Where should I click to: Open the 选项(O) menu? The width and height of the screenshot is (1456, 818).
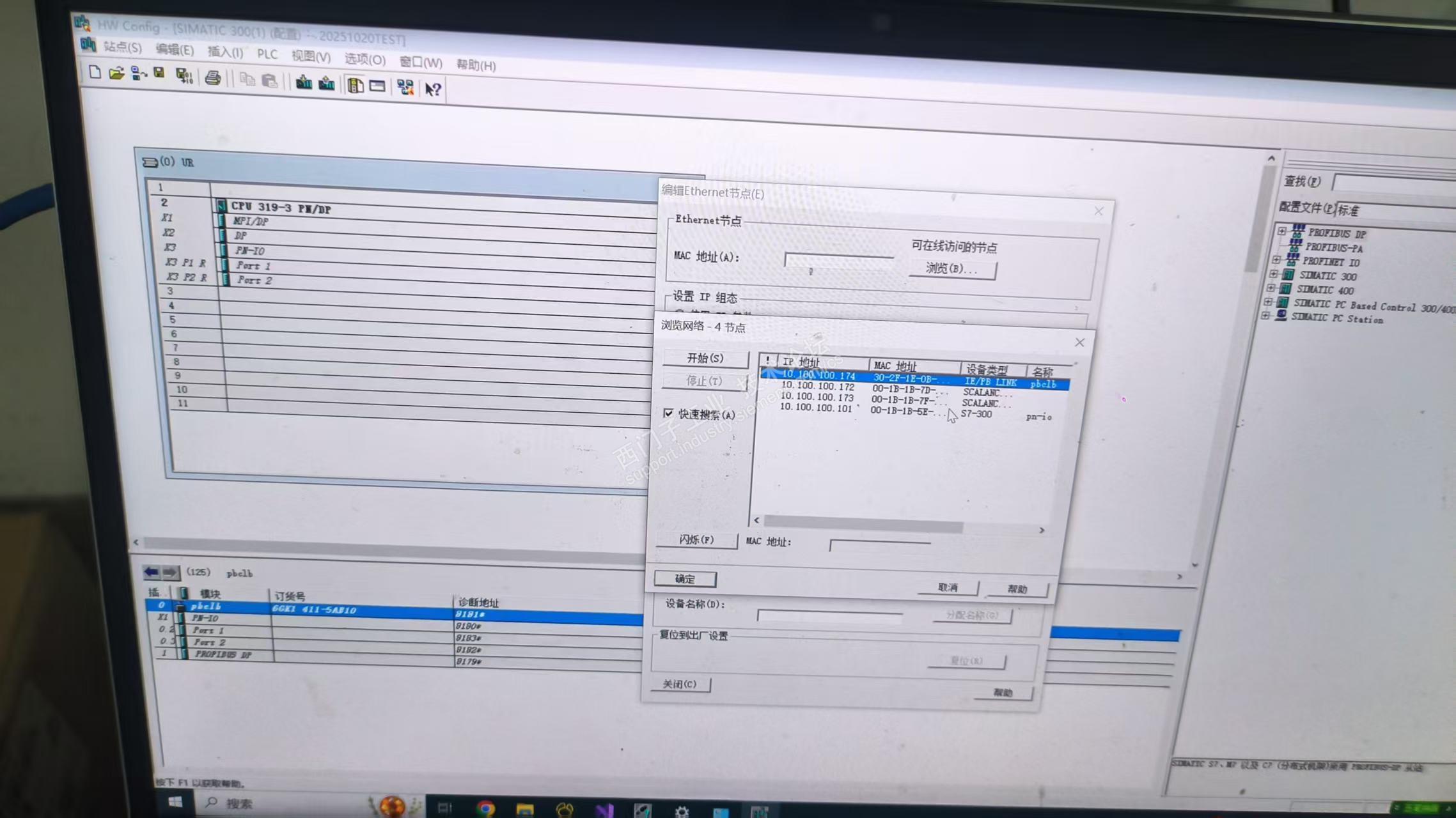click(x=364, y=59)
